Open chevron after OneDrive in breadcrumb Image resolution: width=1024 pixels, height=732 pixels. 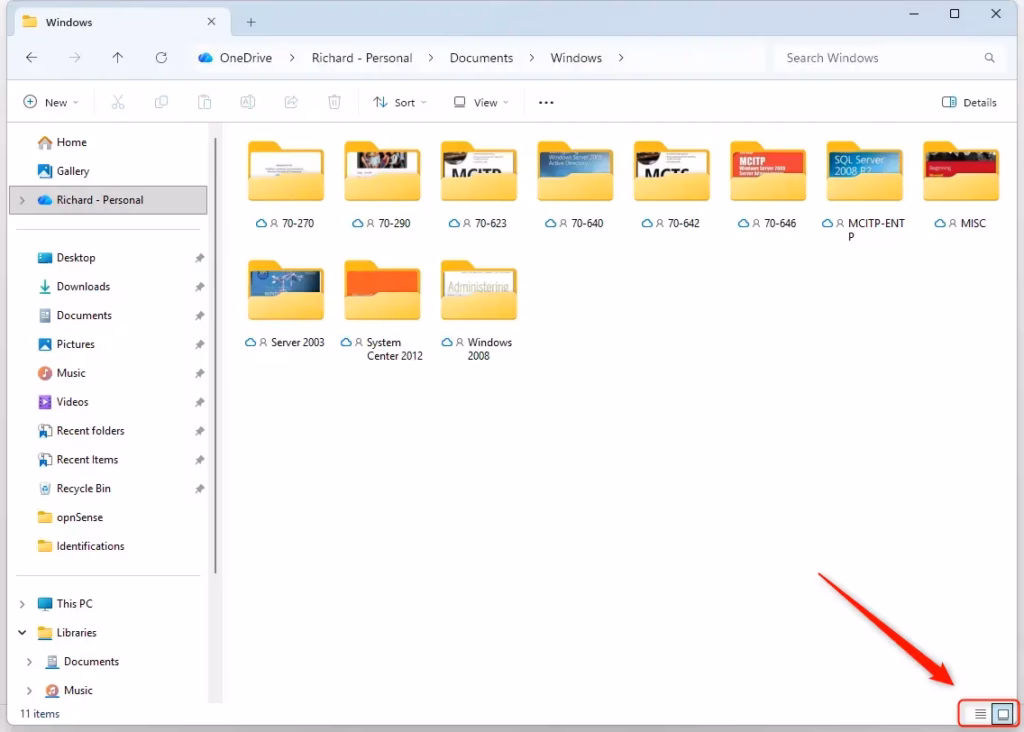292,57
